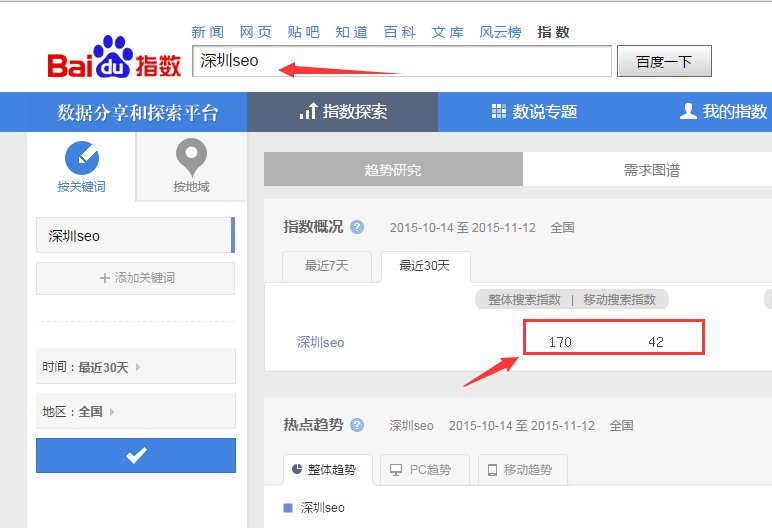Switch to the PC趋势 tab

point(425,470)
